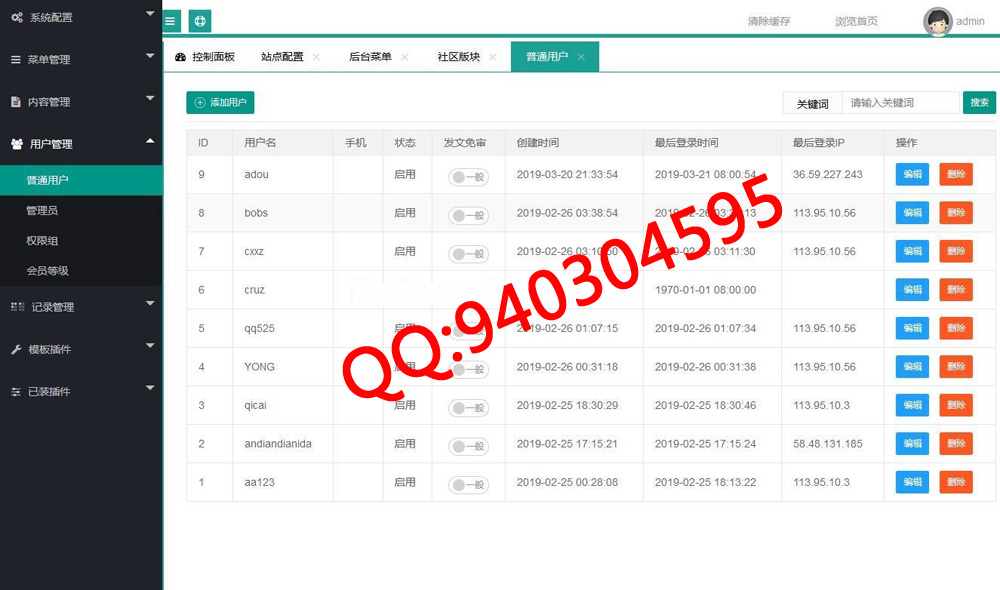Select 权限组 in the sidebar
Image resolution: width=1000 pixels, height=590 pixels.
pos(42,240)
